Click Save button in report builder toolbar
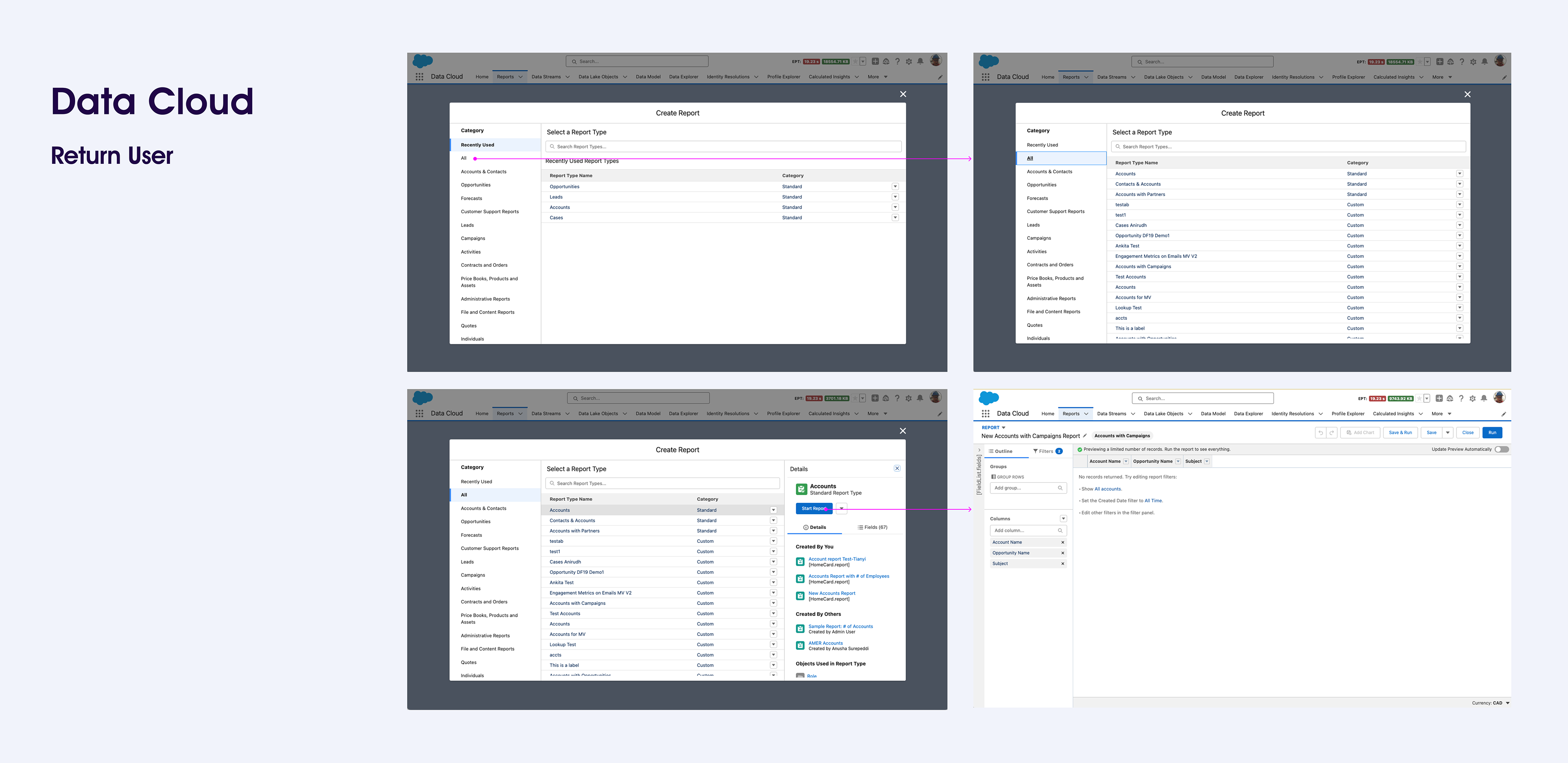The image size is (1568, 763). 1432,432
